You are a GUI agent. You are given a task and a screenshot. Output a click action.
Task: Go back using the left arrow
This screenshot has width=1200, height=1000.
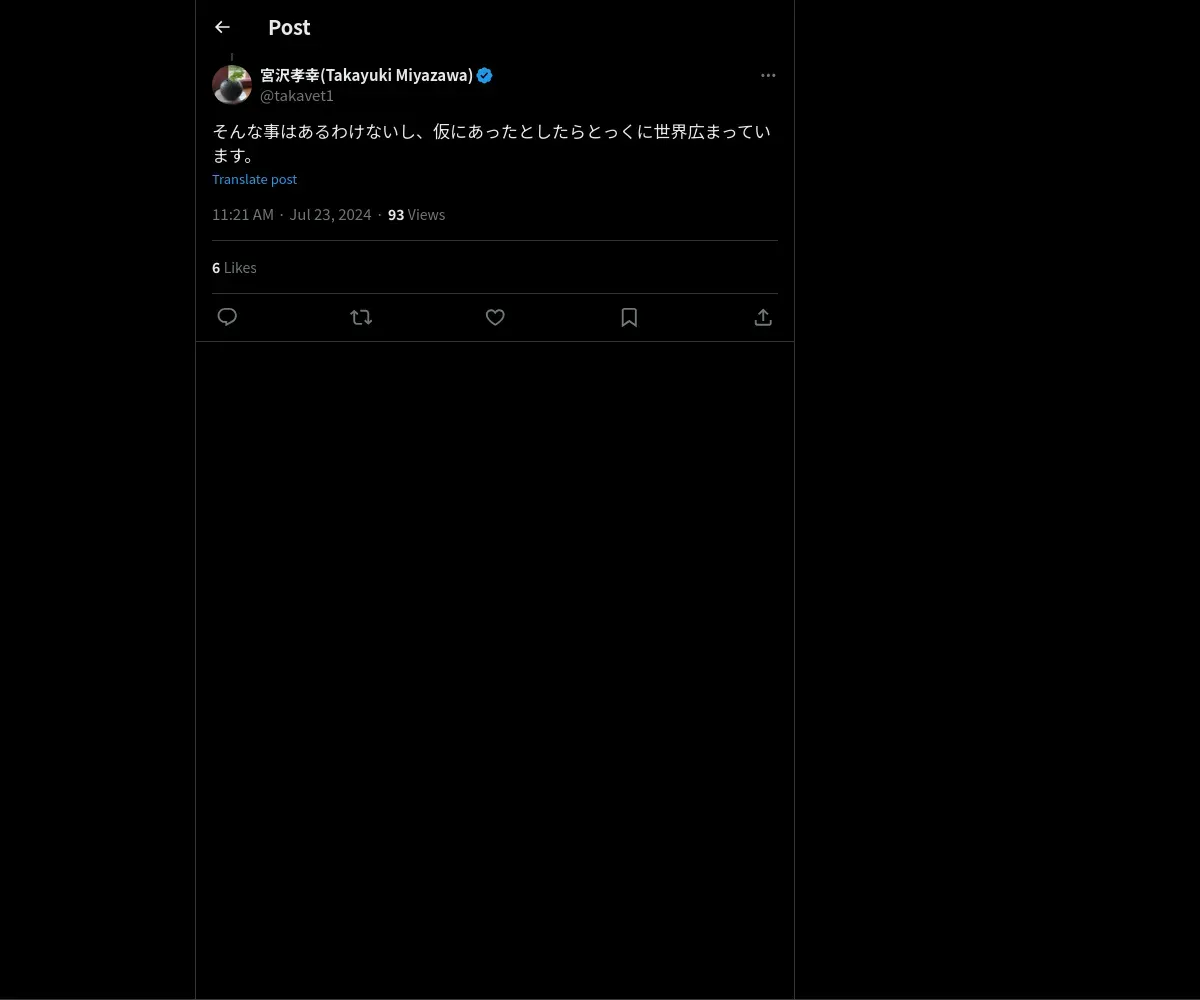[222, 27]
